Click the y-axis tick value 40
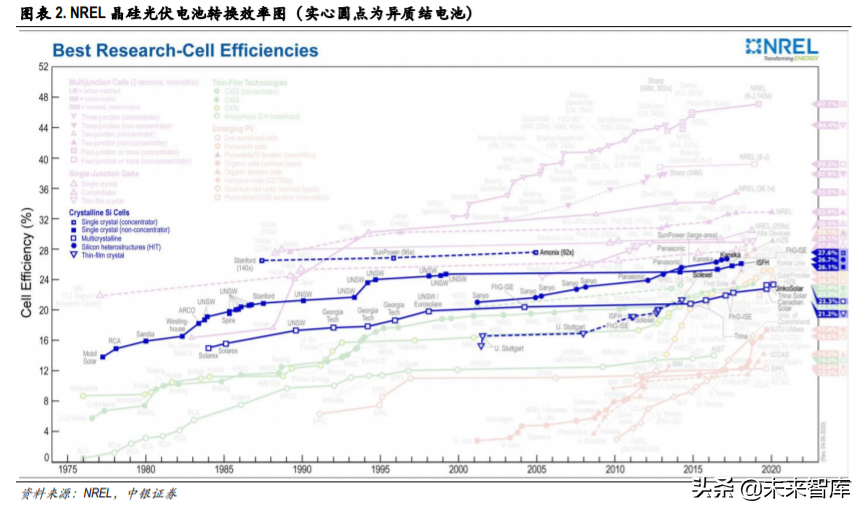This screenshot has height=514, width=865. click(x=43, y=159)
